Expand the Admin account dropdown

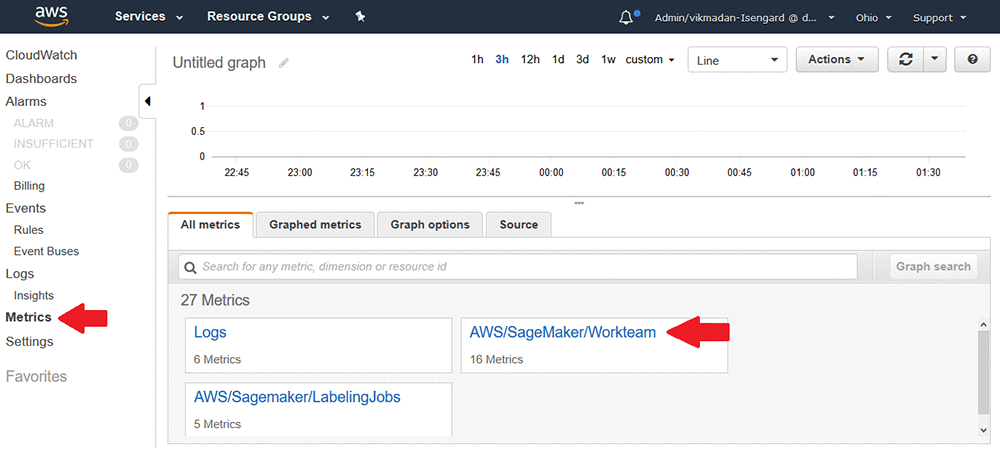745,18
